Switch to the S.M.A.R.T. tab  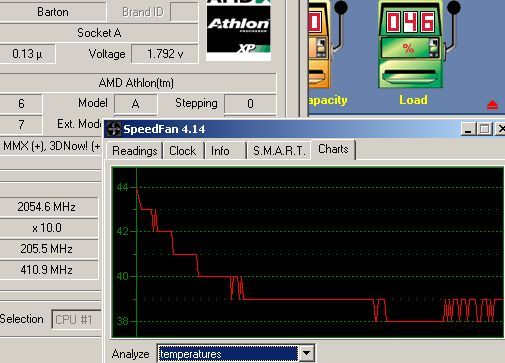point(279,151)
